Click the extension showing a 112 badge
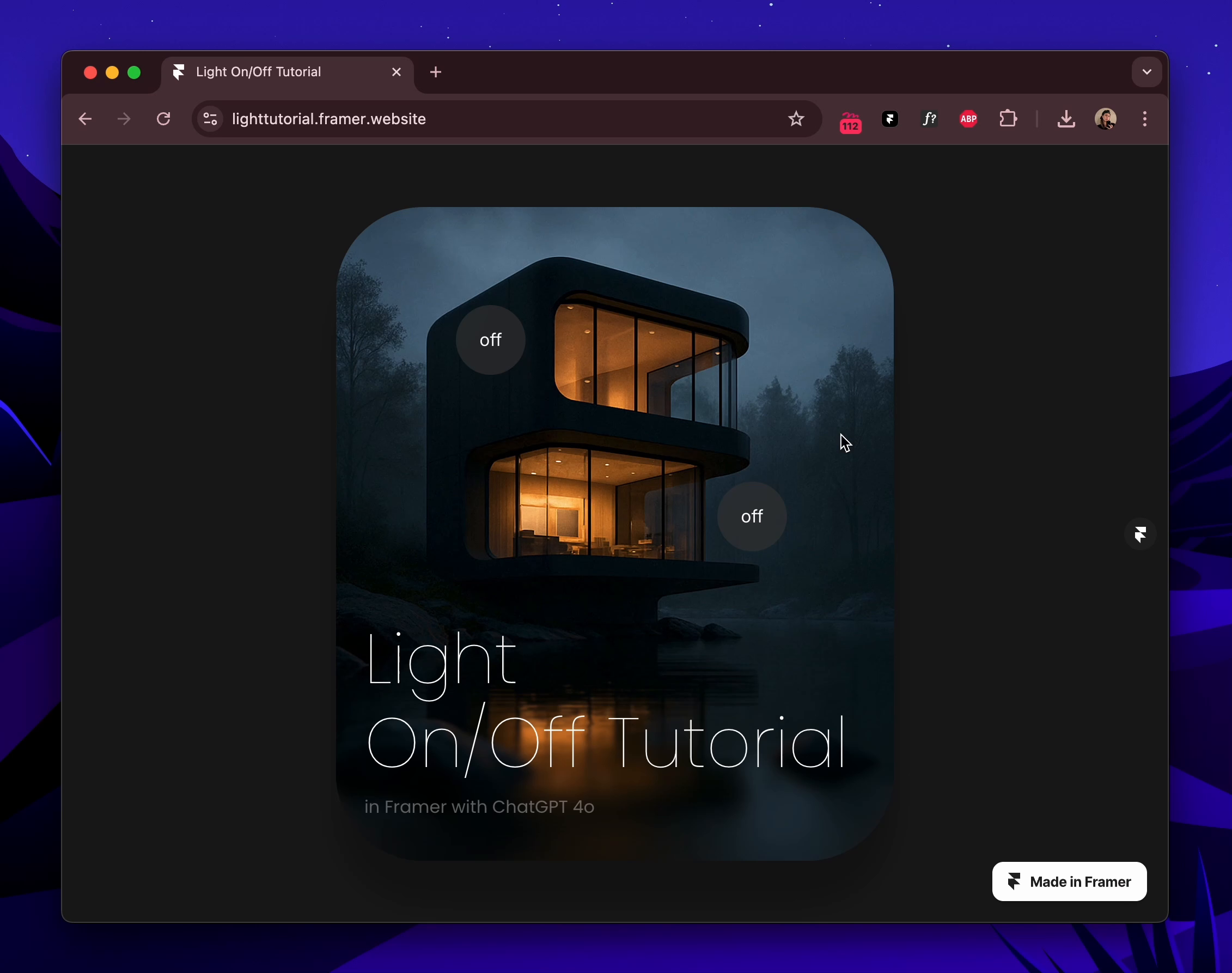 pos(850,121)
